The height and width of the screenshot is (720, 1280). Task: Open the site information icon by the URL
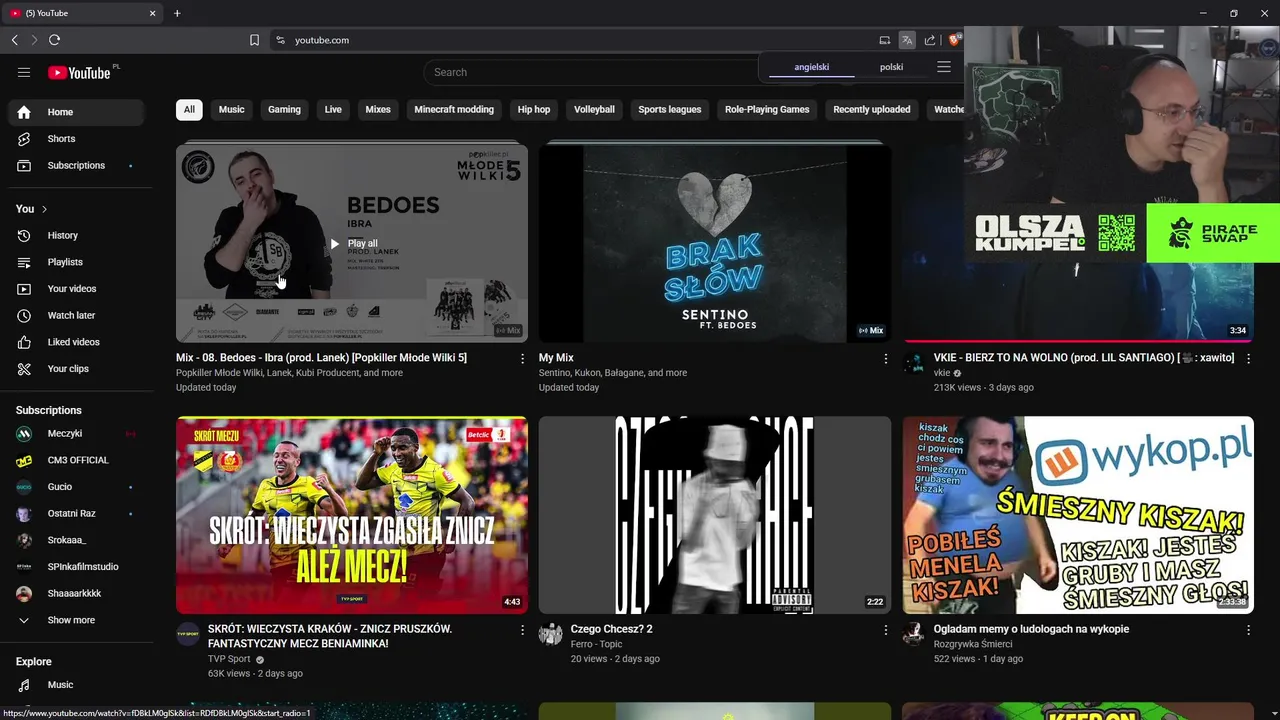click(280, 40)
